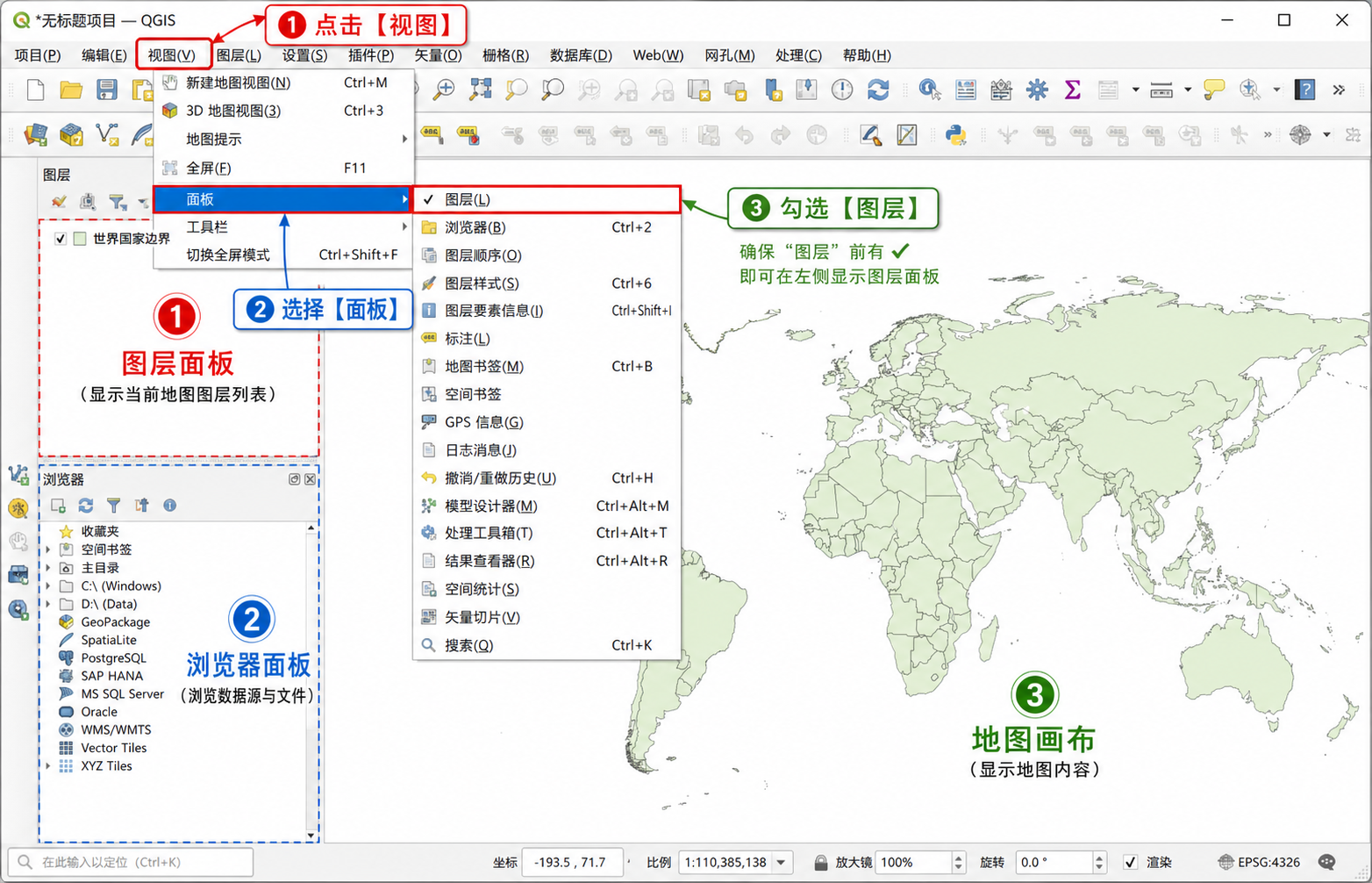Click the Add Selected Layers icon in Browser

point(58,506)
